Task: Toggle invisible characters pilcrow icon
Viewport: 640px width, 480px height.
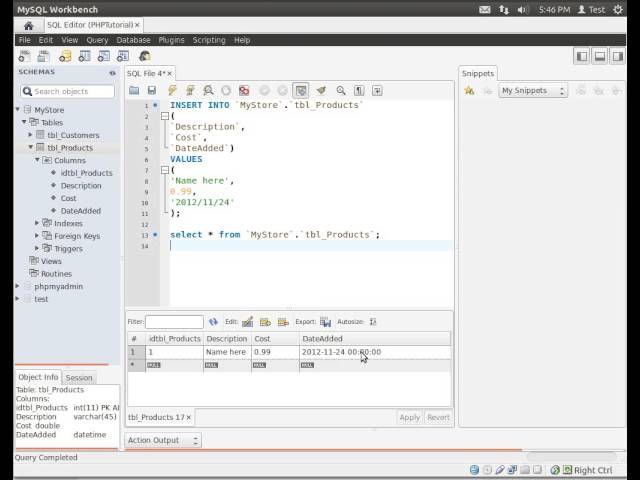Action: point(359,90)
